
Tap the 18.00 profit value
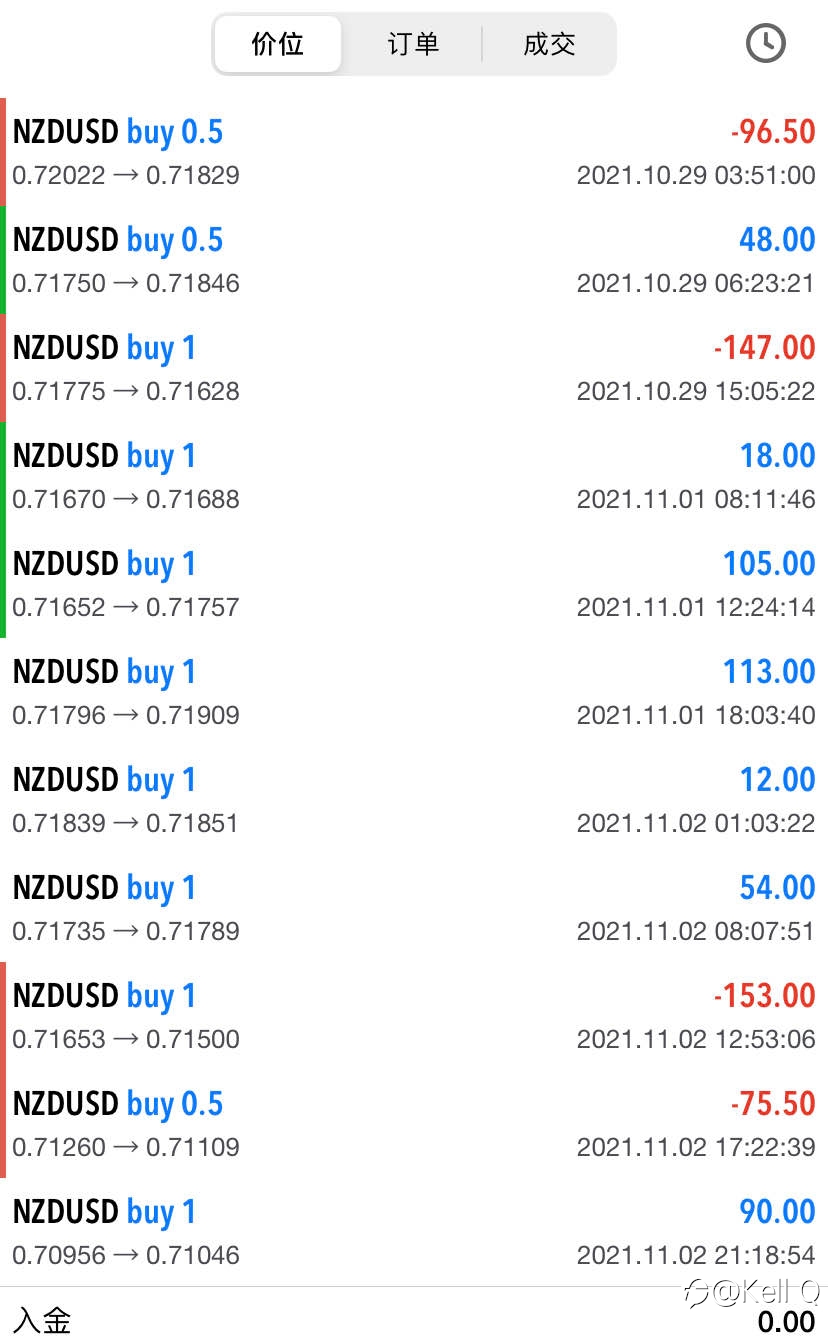pyautogui.click(x=777, y=456)
